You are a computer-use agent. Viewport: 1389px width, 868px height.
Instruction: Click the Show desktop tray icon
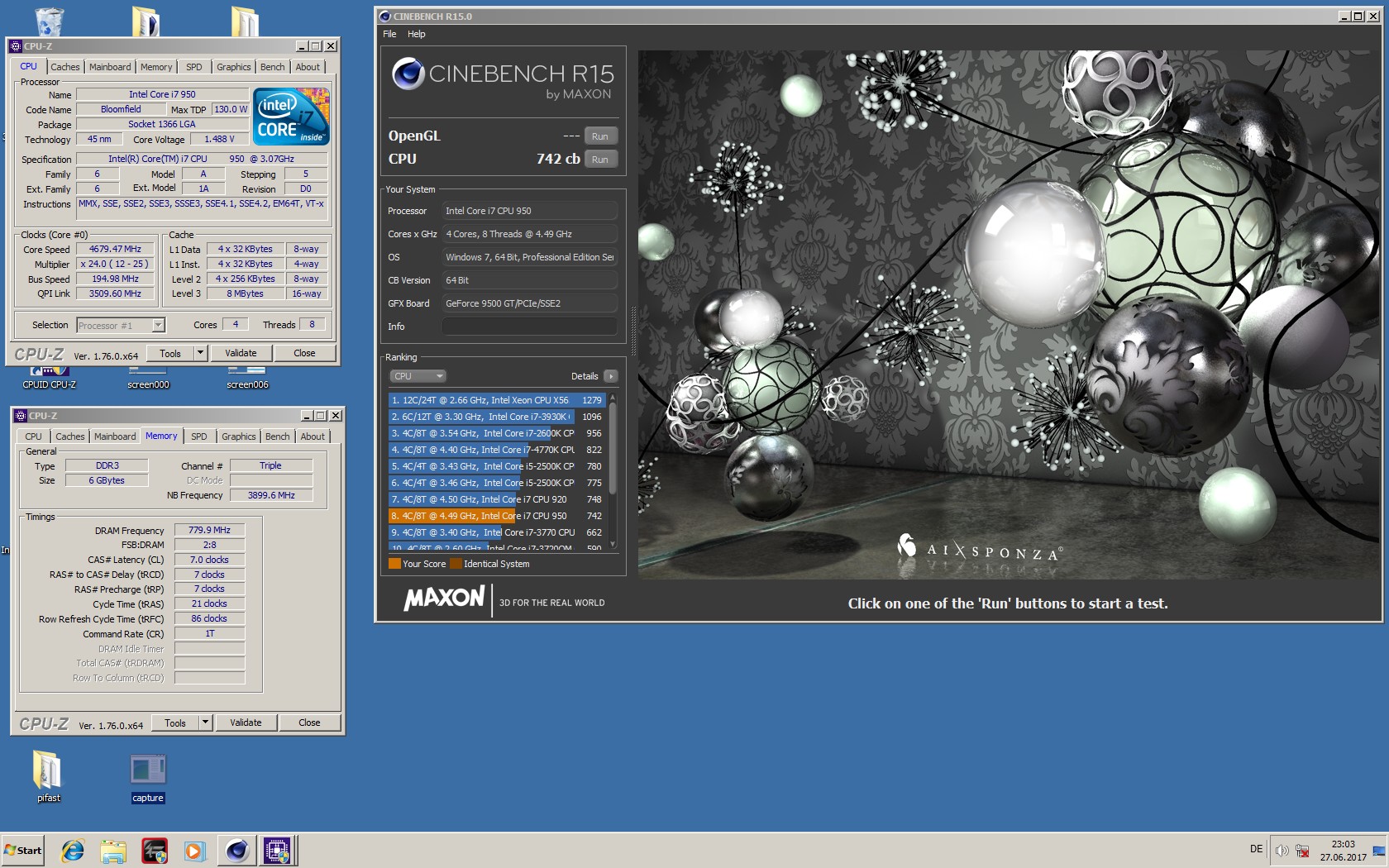pos(1378,851)
